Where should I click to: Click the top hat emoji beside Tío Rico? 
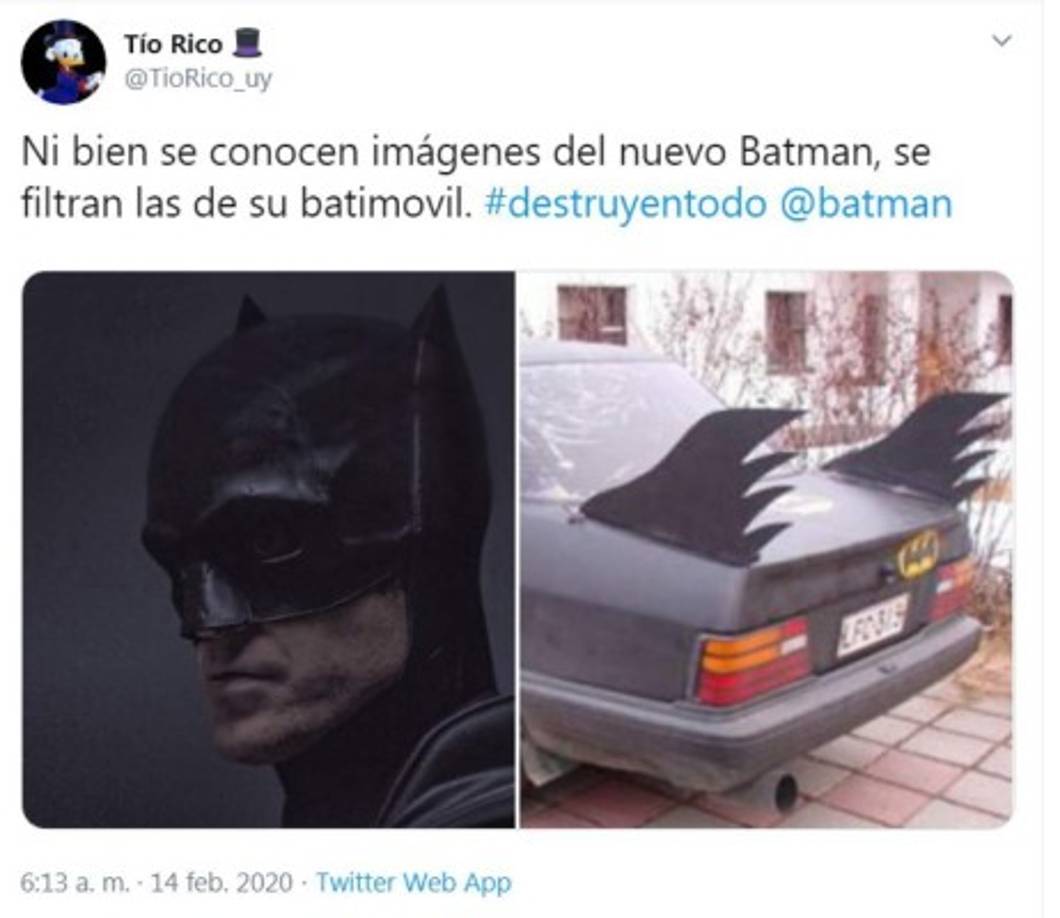click(246, 43)
